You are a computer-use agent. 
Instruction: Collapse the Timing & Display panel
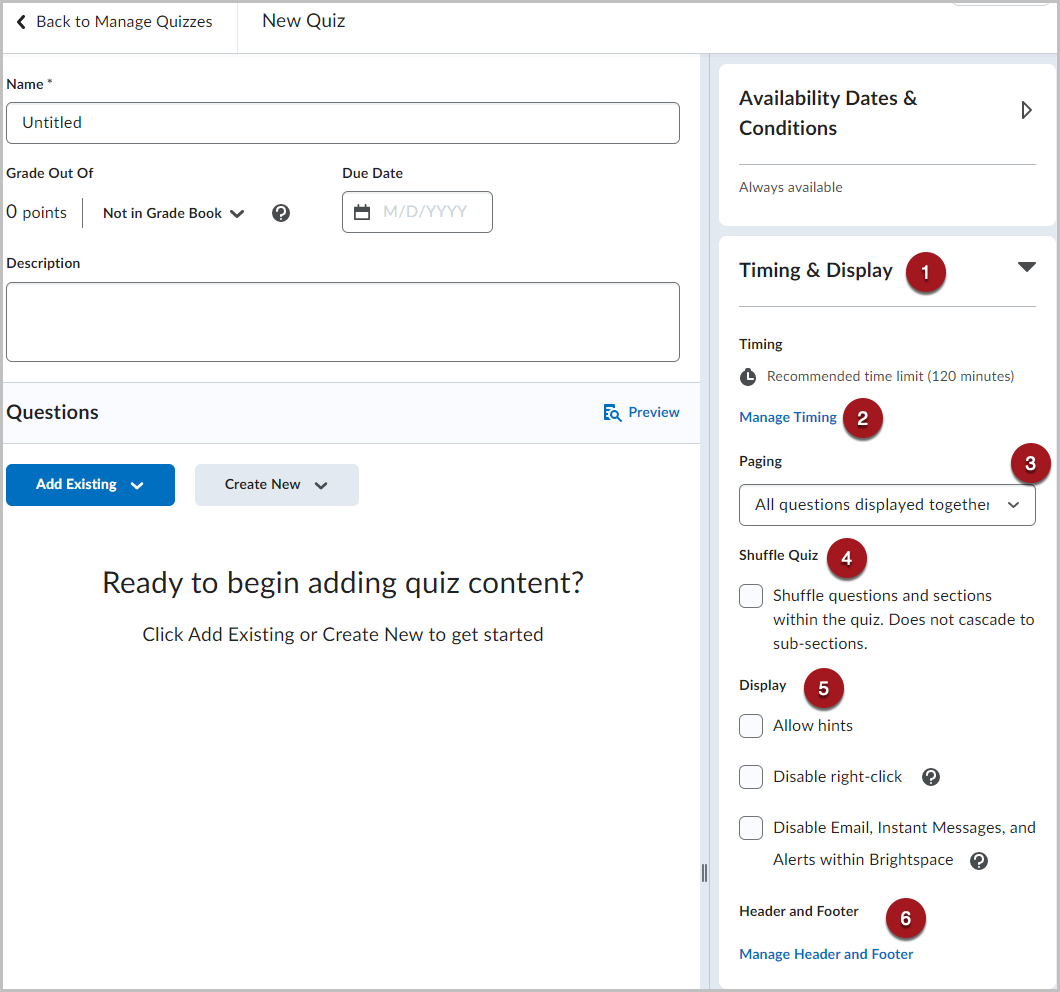point(1026,267)
